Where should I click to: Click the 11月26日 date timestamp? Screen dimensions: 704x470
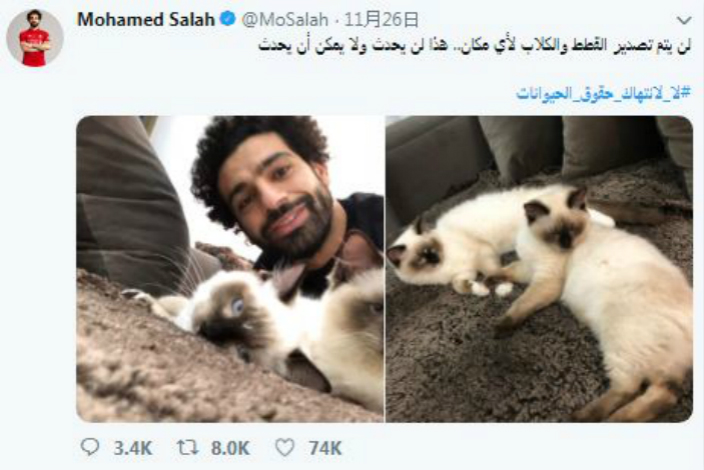coord(381,20)
